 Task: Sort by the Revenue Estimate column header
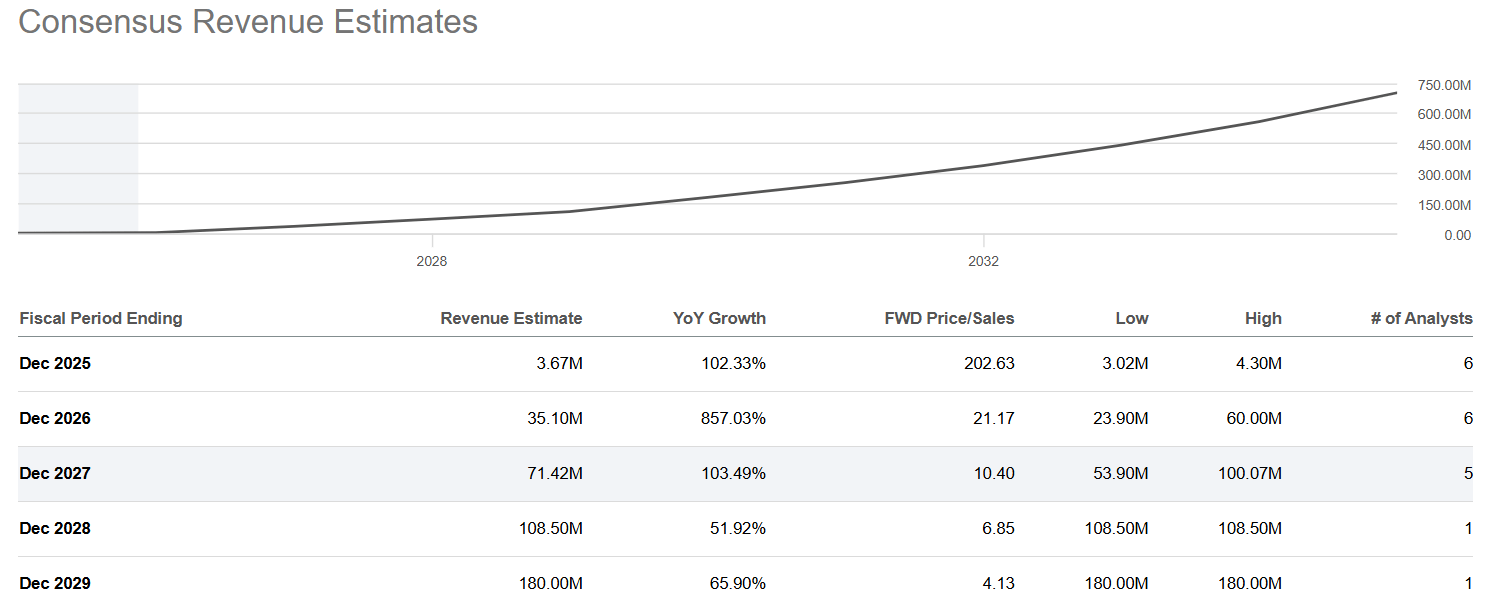(510, 318)
